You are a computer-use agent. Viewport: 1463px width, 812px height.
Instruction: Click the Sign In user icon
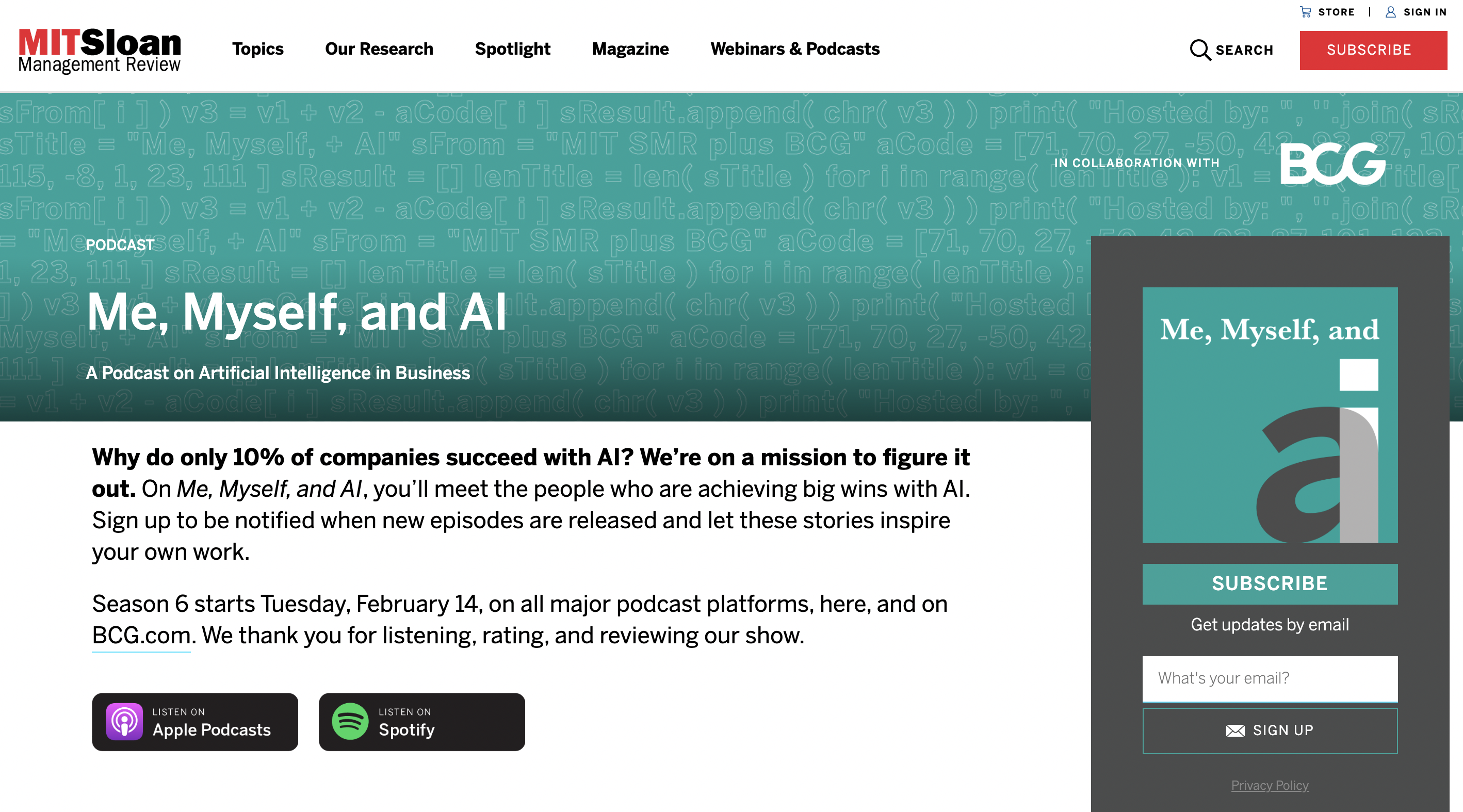(1390, 11)
